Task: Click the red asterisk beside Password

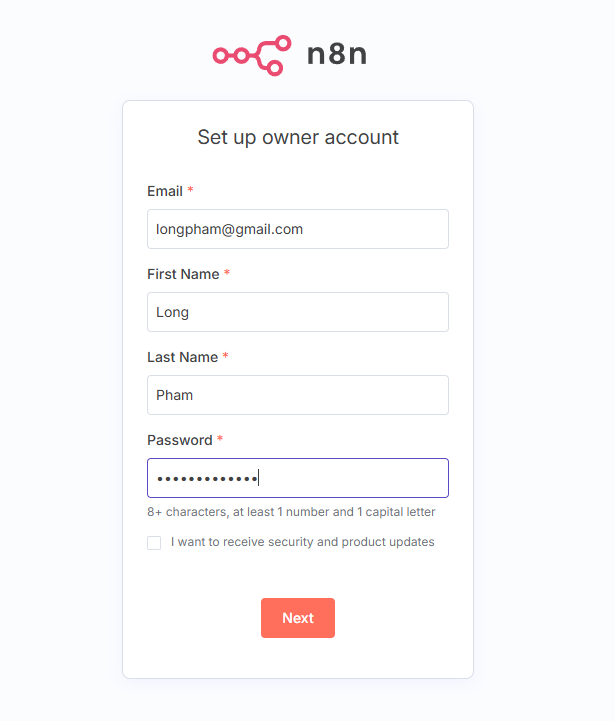Action: click(x=220, y=438)
